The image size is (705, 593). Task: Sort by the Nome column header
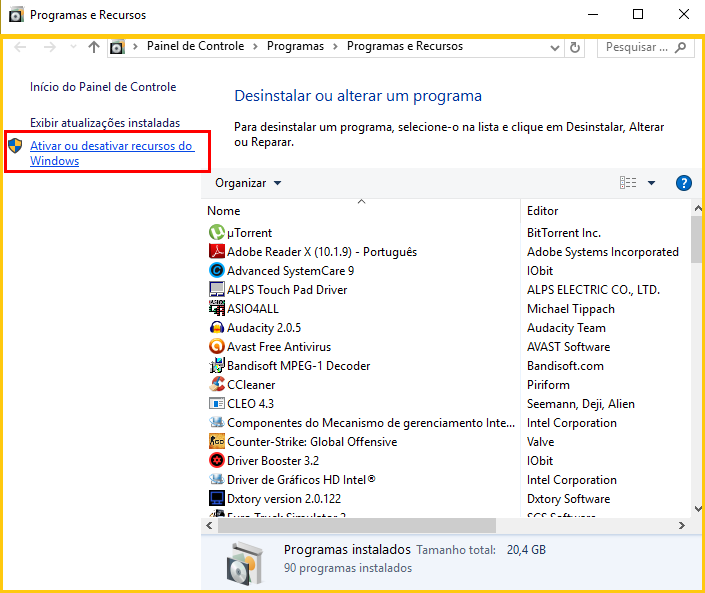(x=361, y=210)
